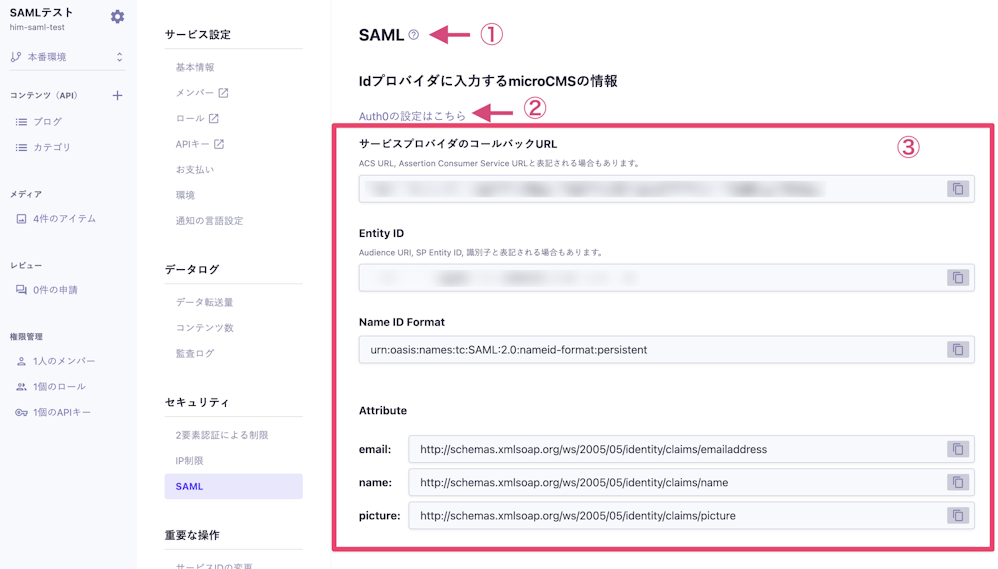Click the Name ID Format field
Viewport: 998px width, 569px height.
point(666,349)
